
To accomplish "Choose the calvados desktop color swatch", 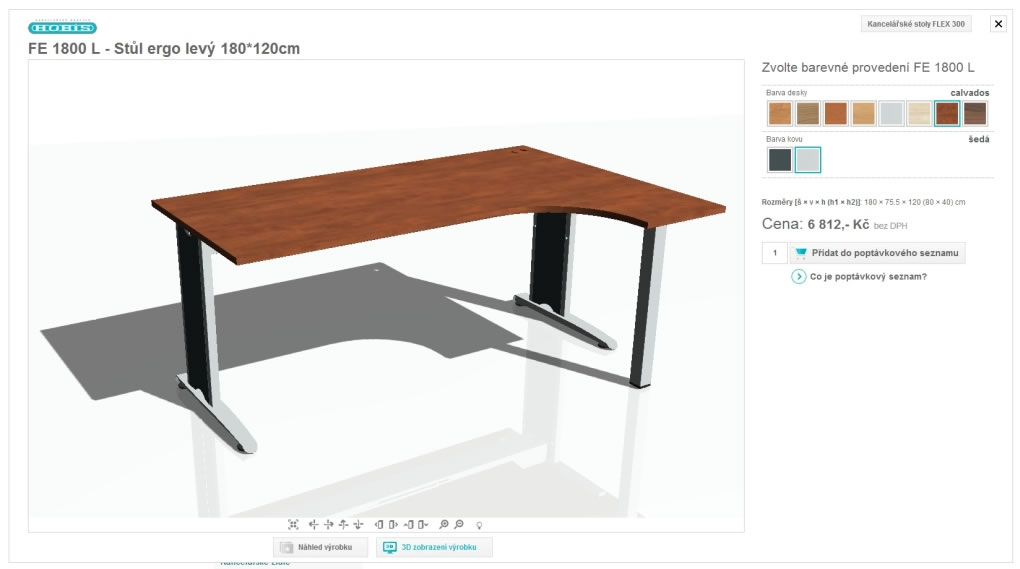I will 946,113.
